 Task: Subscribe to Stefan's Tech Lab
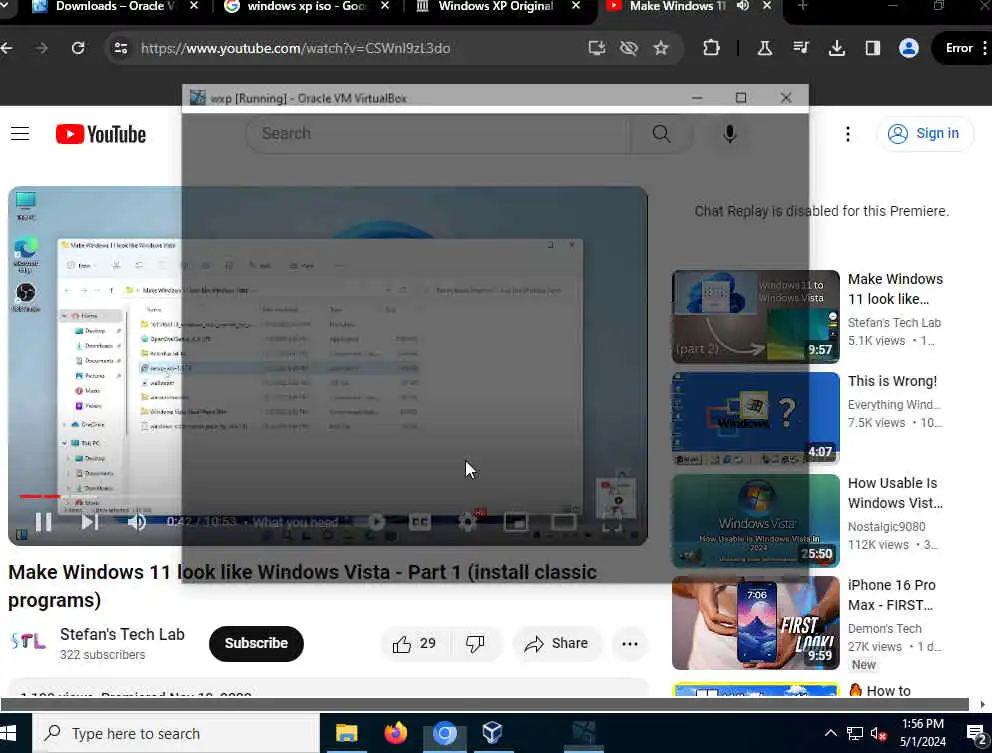pyautogui.click(x=256, y=644)
